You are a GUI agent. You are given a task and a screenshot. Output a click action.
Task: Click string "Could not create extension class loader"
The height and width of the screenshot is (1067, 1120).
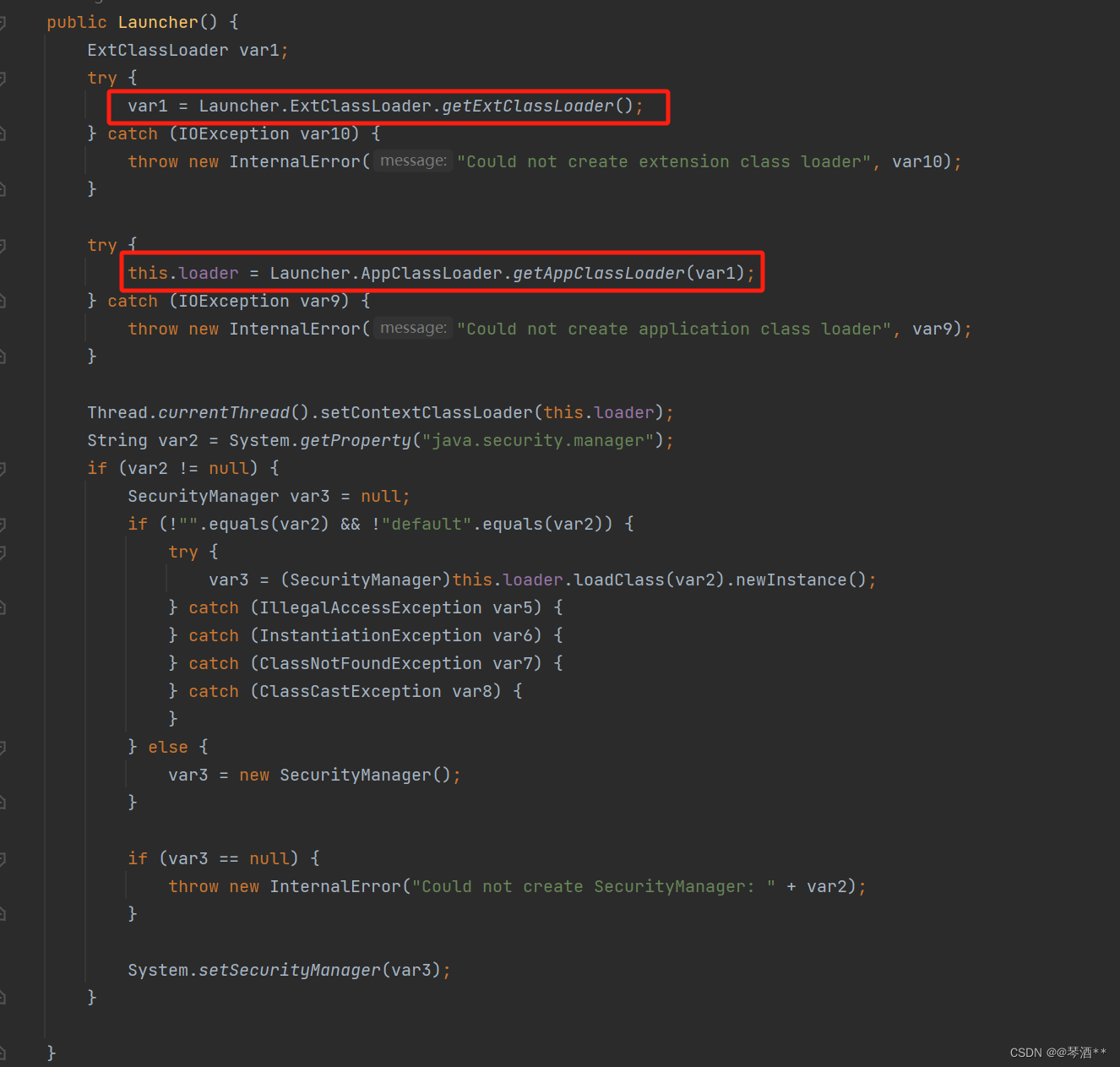664,162
